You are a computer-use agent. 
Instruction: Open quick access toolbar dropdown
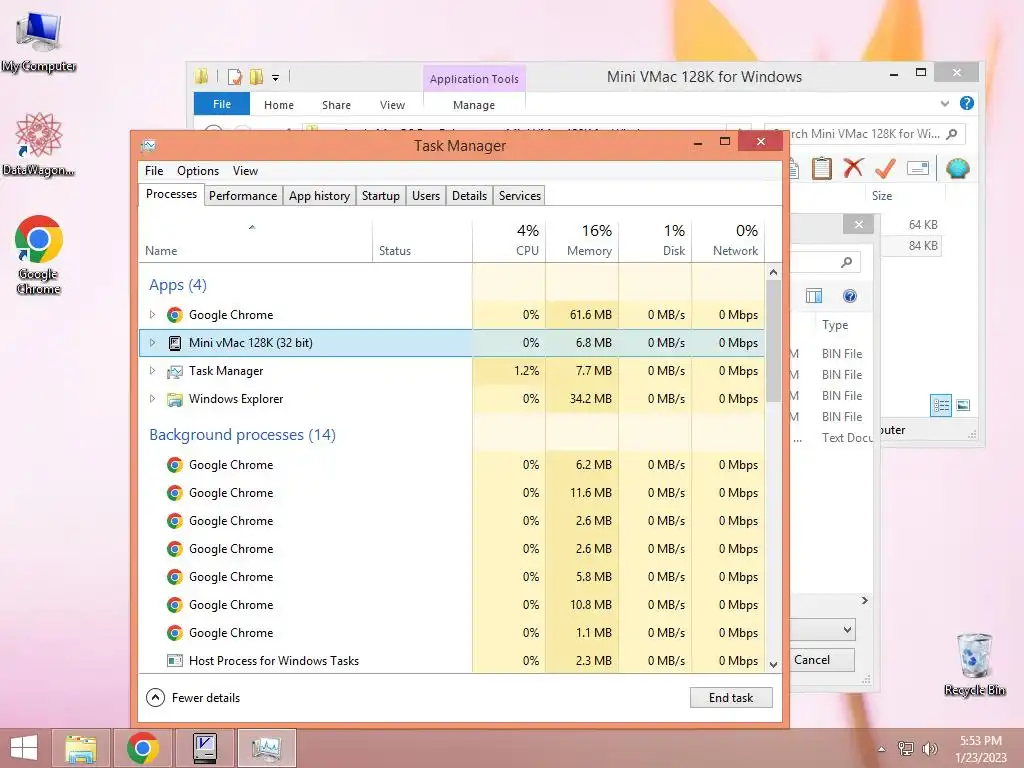pyautogui.click(x=276, y=78)
